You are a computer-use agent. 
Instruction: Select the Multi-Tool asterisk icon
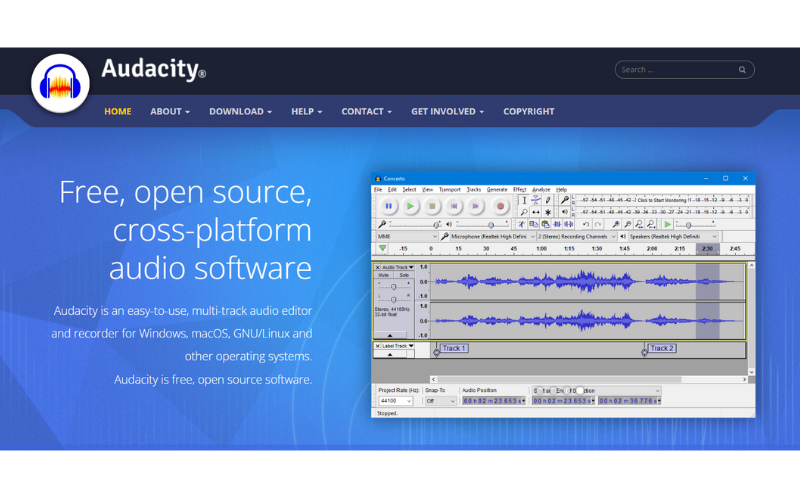[548, 212]
